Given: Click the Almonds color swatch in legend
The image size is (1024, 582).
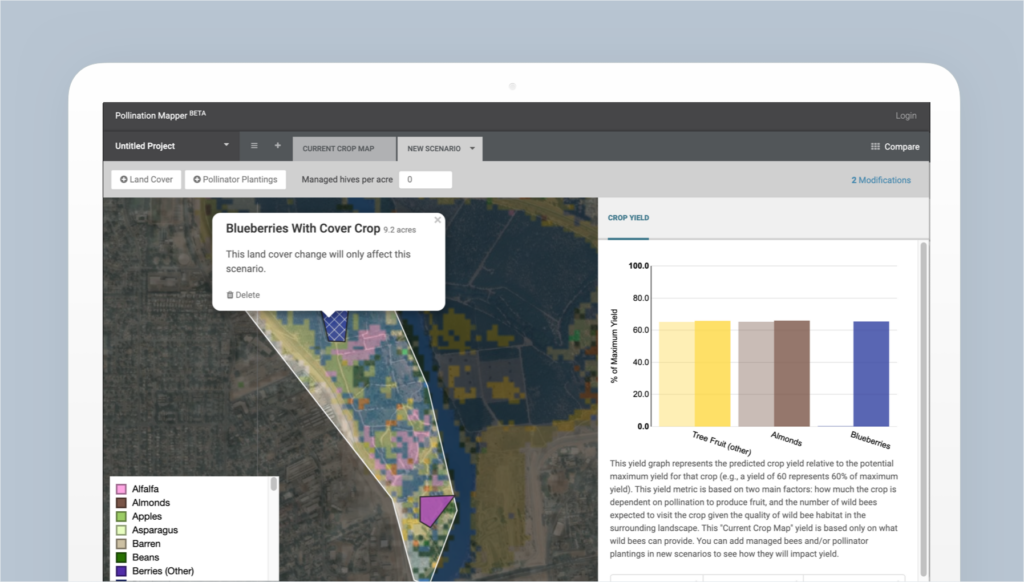Looking at the screenshot, I should [119, 502].
